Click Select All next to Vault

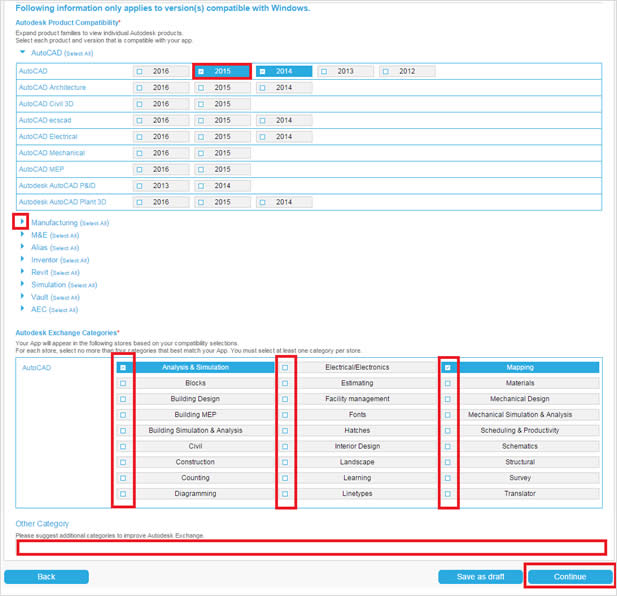(x=65, y=298)
